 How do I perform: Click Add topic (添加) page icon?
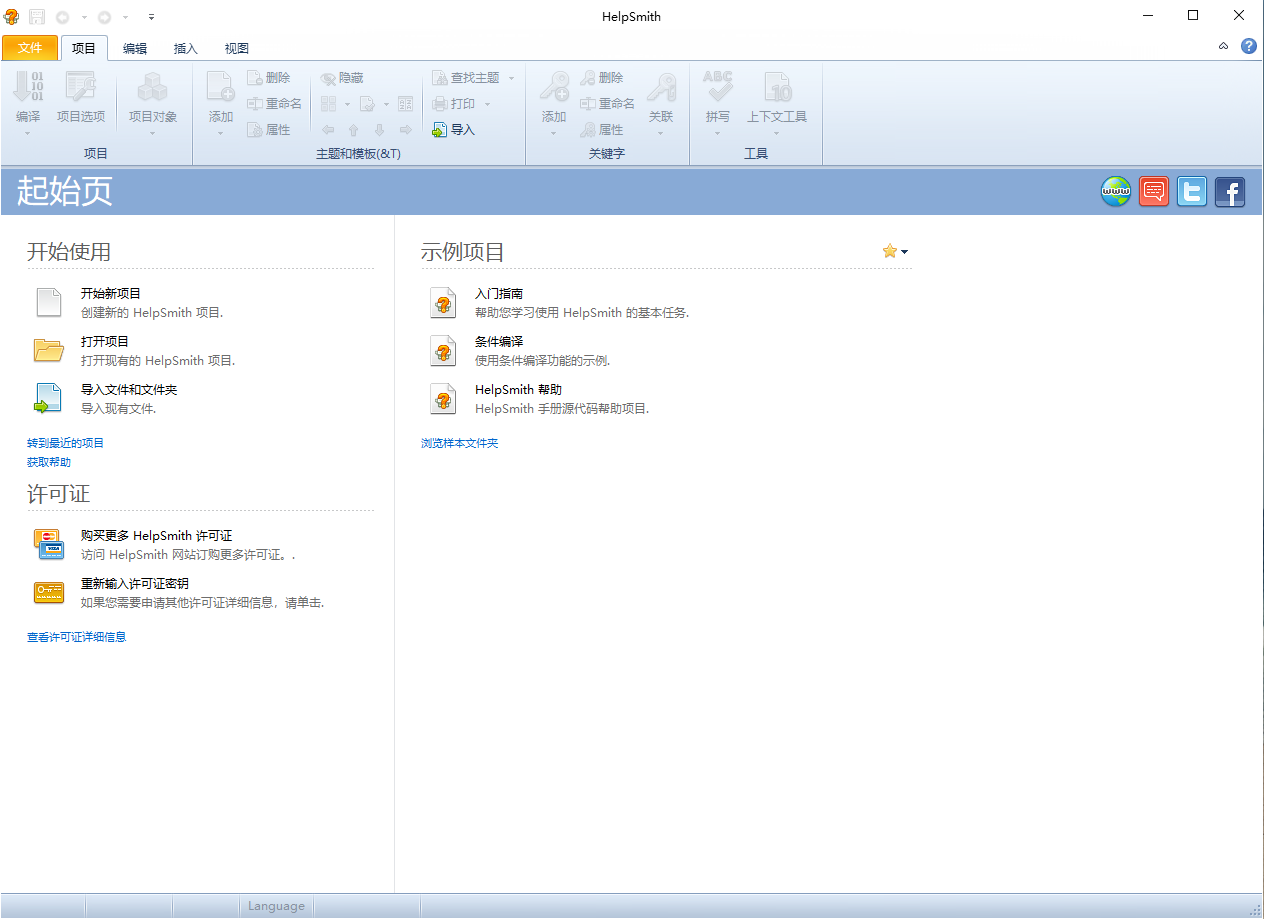point(220,87)
